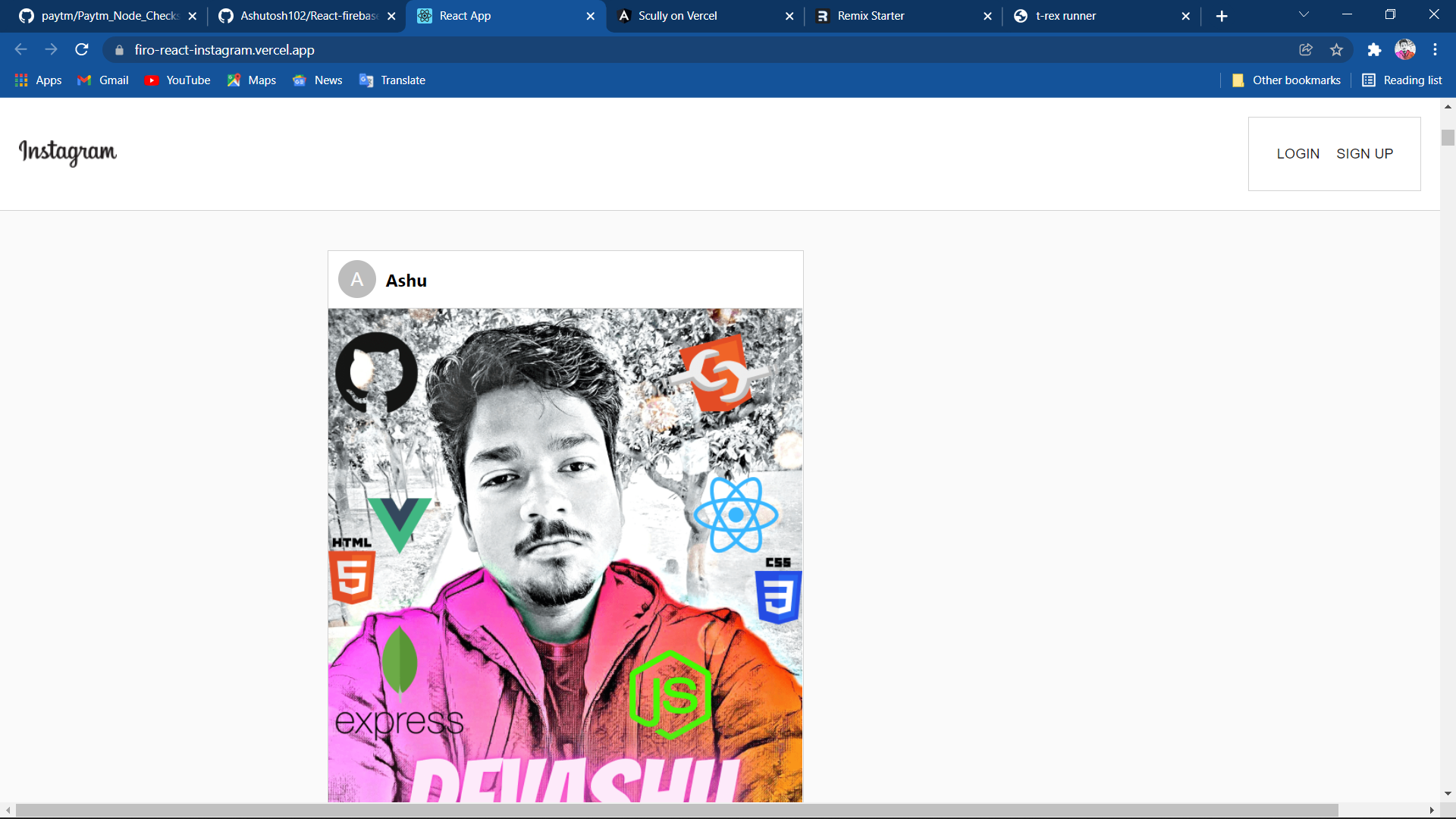Minimize the browser window
Viewport: 1456px width, 819px height.
(x=1347, y=14)
